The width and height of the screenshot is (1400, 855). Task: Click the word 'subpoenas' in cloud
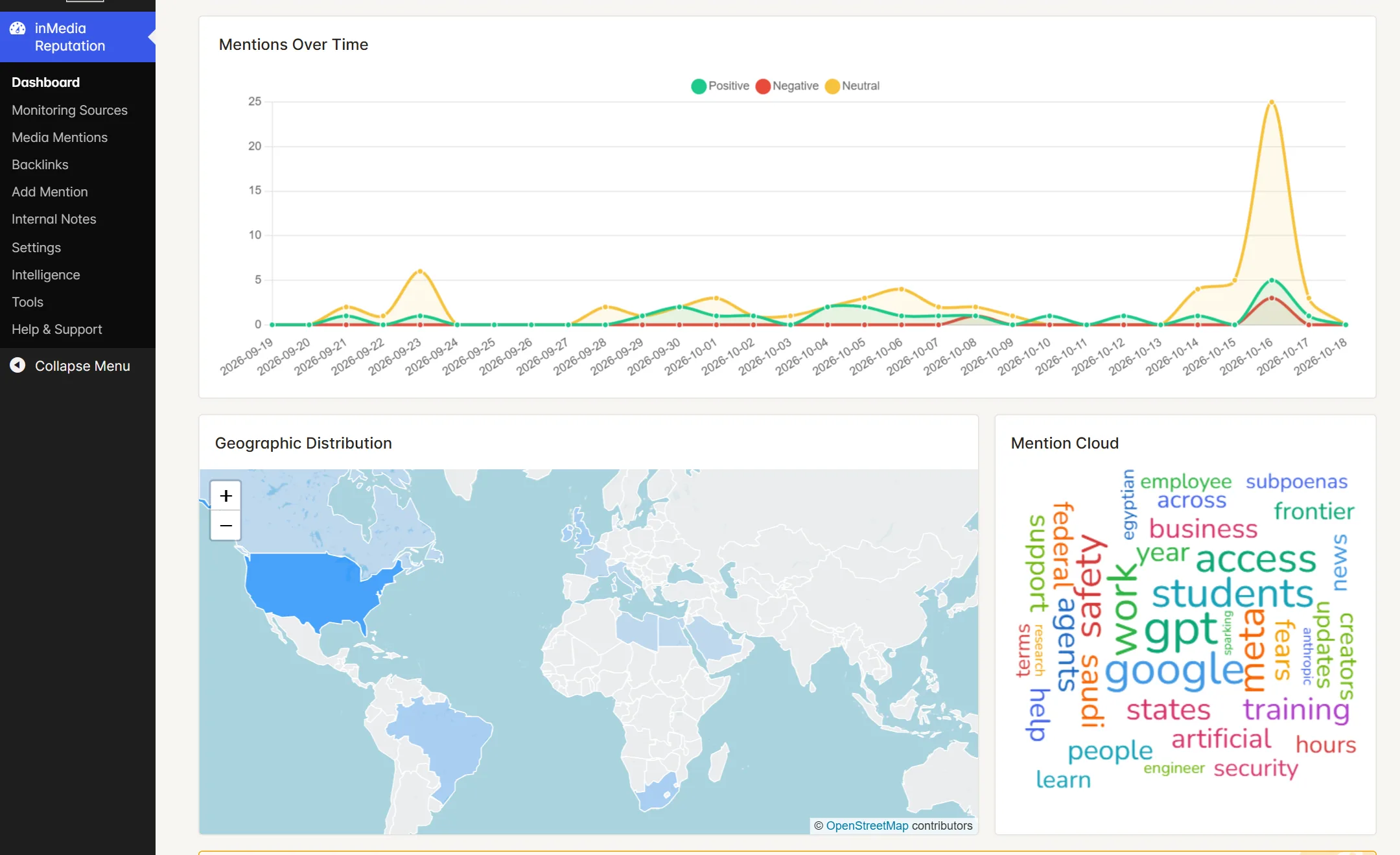click(x=1296, y=482)
